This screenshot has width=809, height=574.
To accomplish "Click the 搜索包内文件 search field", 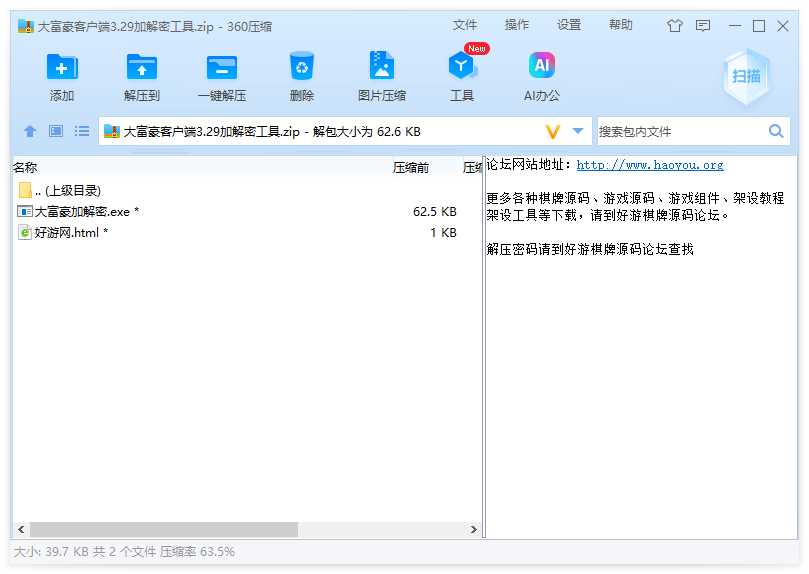I will tap(681, 132).
